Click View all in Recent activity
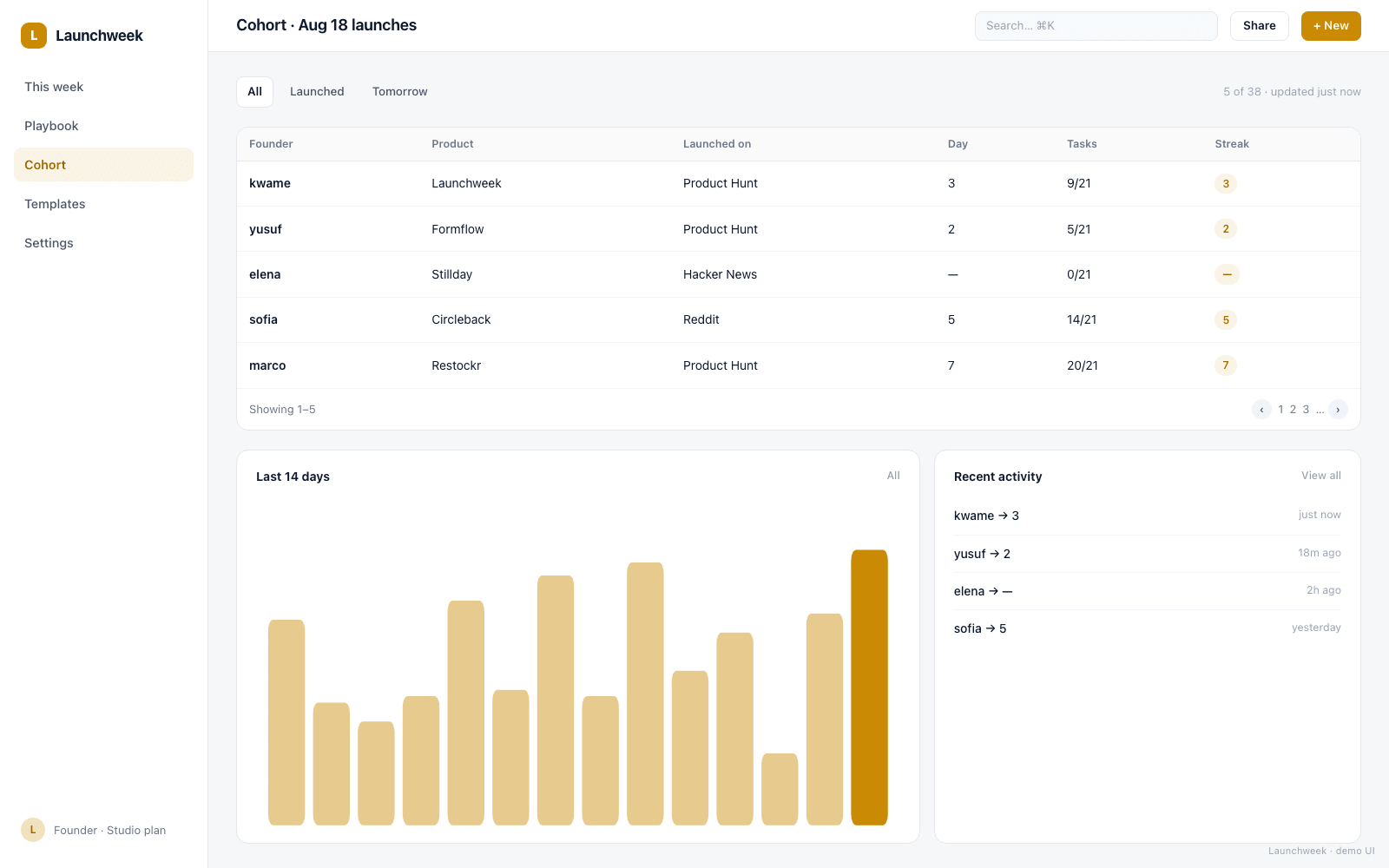 pyautogui.click(x=1320, y=476)
